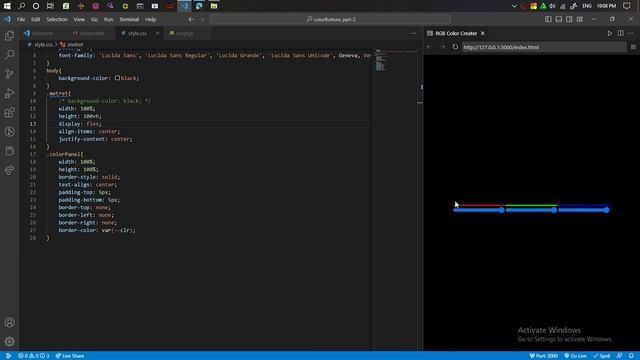Open the remote window status icon
Screen dimensions: 640x360
pos(8,356)
